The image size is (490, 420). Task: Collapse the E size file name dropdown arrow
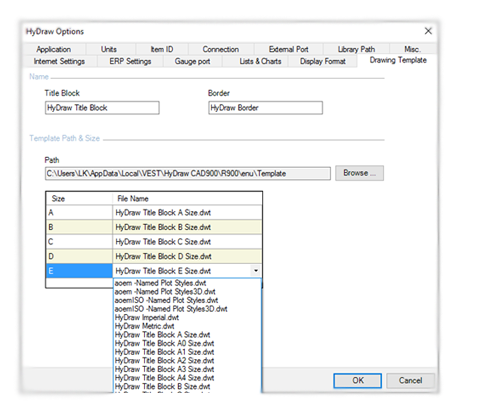(x=256, y=271)
